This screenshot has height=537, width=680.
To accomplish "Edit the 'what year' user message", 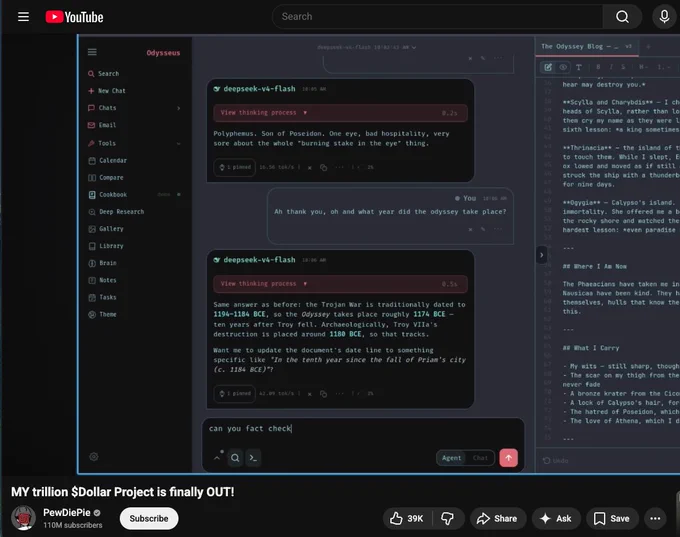I will pos(483,229).
